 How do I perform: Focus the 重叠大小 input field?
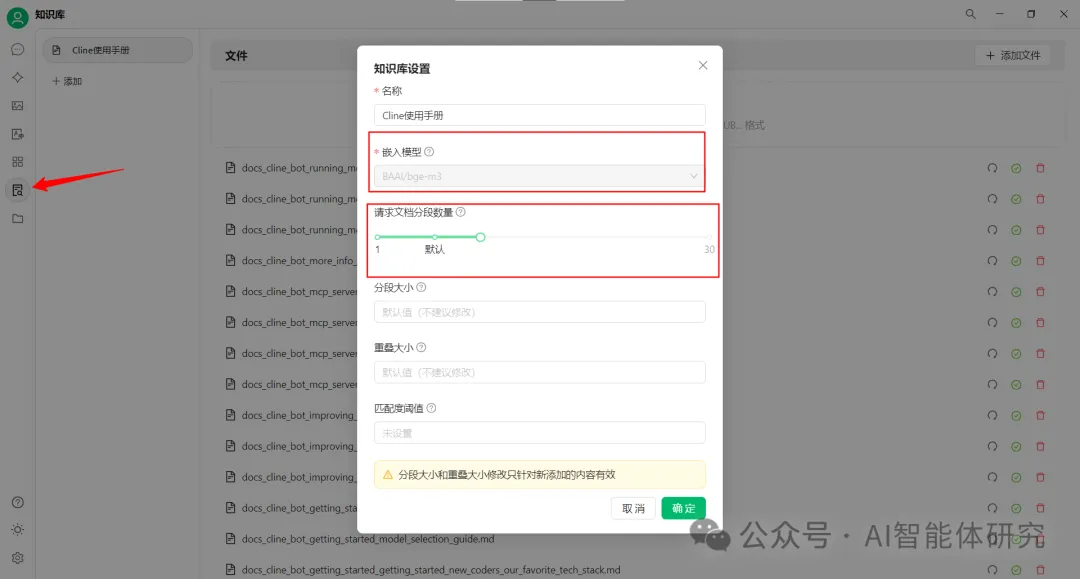539,372
